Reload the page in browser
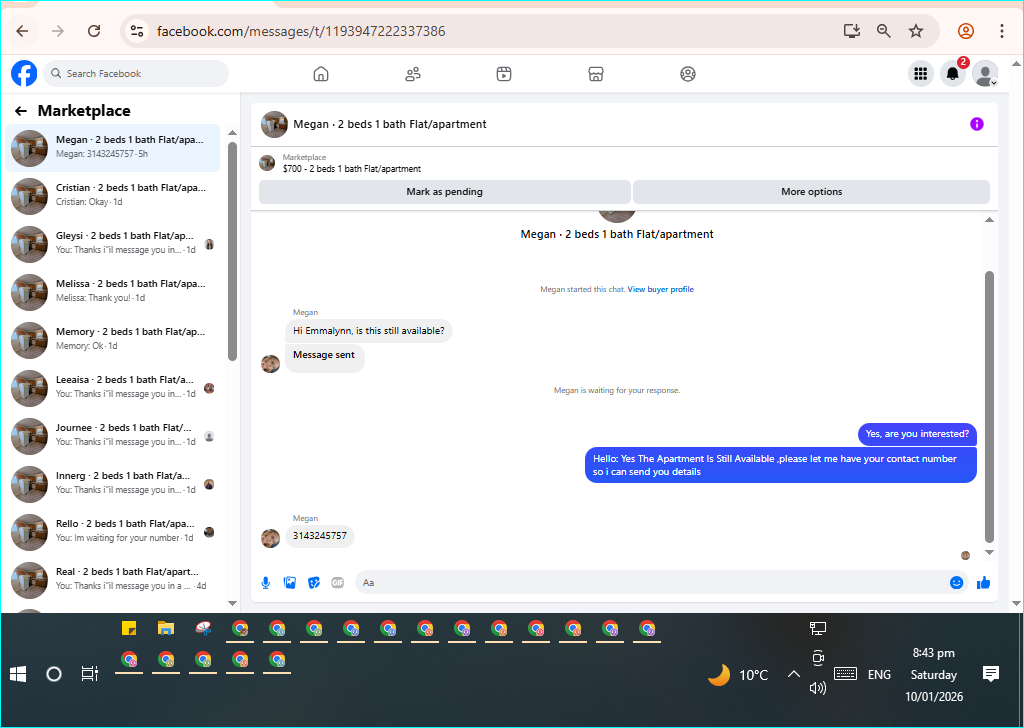The image size is (1024, 728). pyautogui.click(x=94, y=31)
